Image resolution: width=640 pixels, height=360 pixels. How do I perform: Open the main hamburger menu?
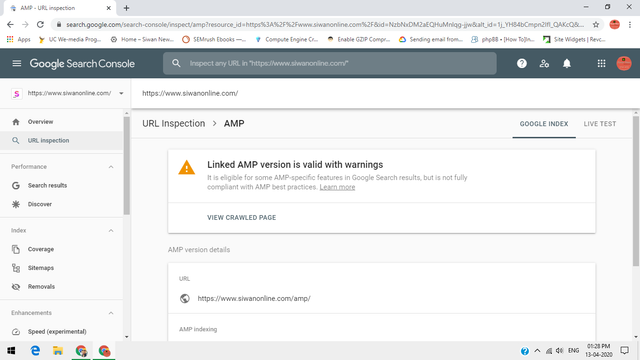(17, 63)
